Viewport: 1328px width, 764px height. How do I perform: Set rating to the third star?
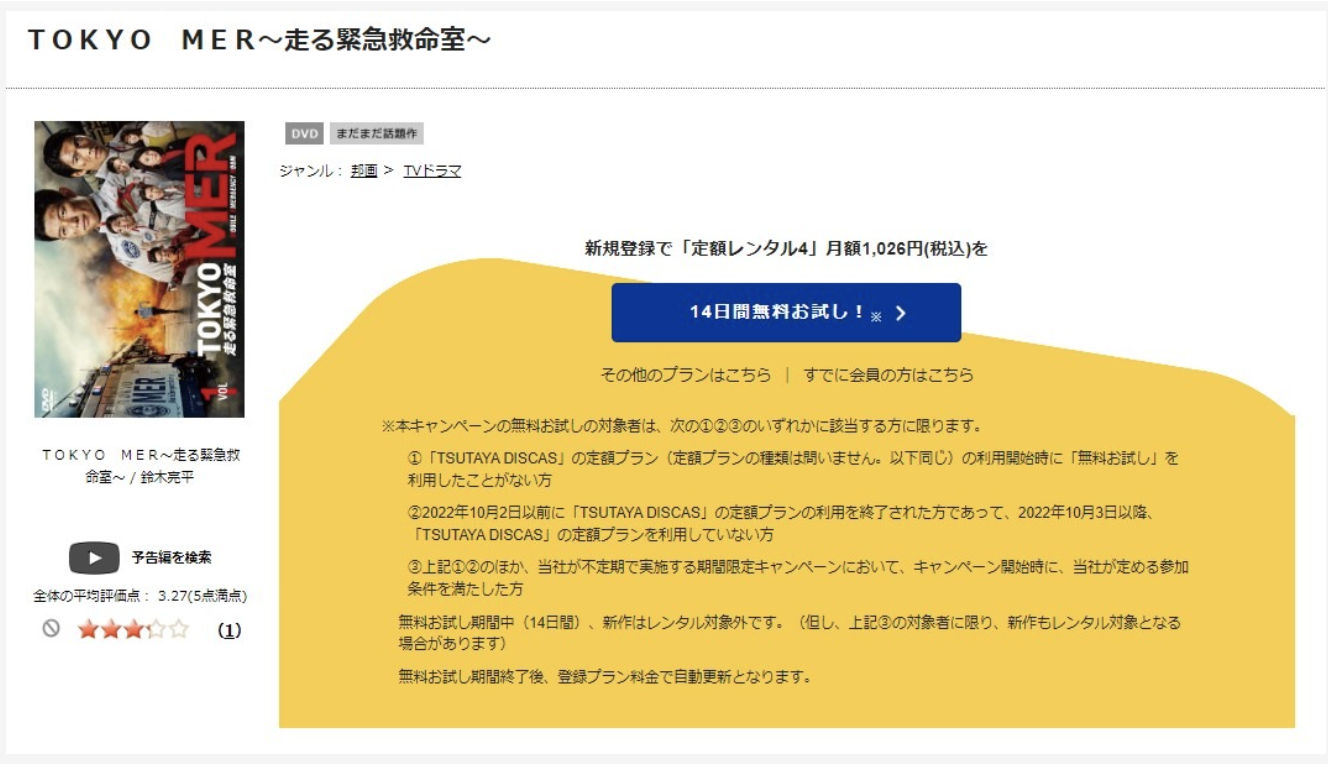(132, 630)
